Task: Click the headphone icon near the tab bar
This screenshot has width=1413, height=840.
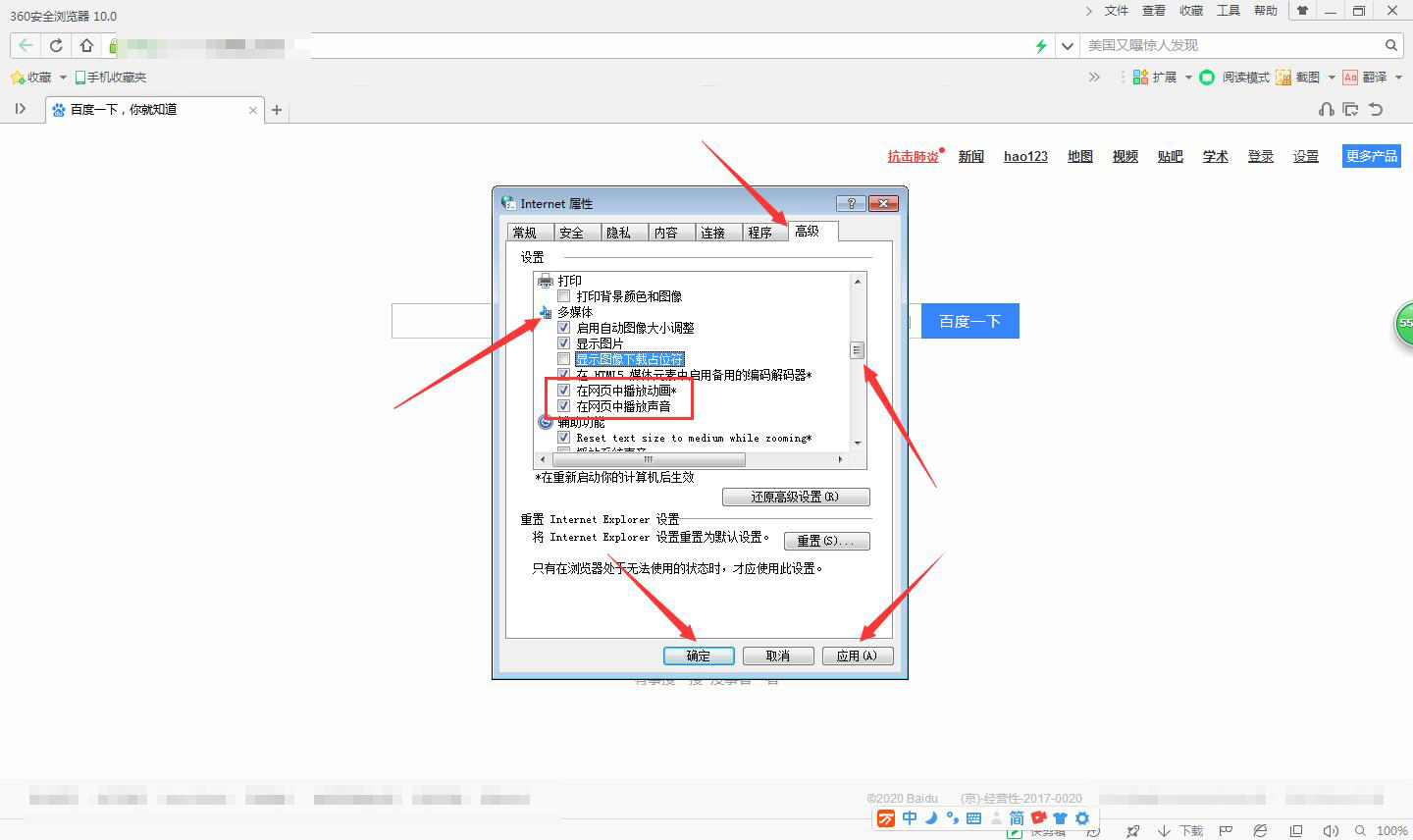Action: coord(1327,109)
